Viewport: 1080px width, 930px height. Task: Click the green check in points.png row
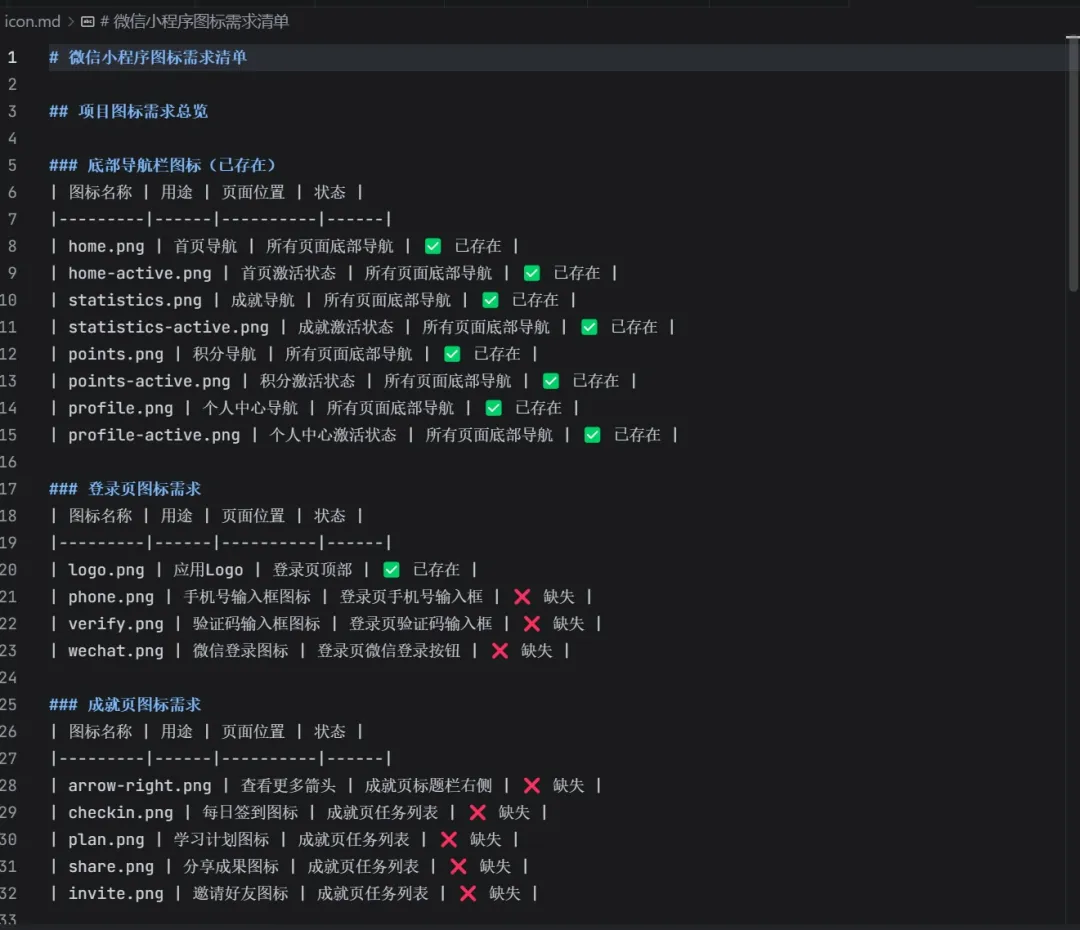[x=452, y=354]
